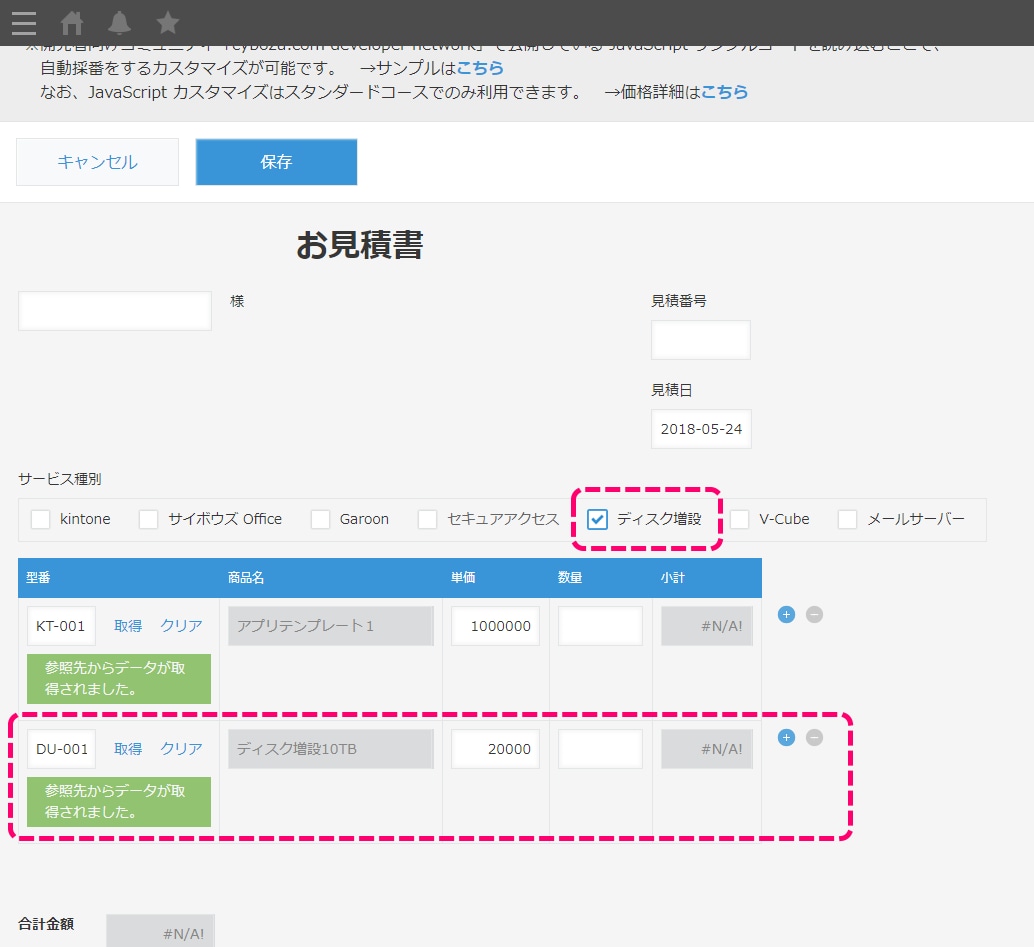Click the star favorites icon
1034x947 pixels.
[x=167, y=24]
